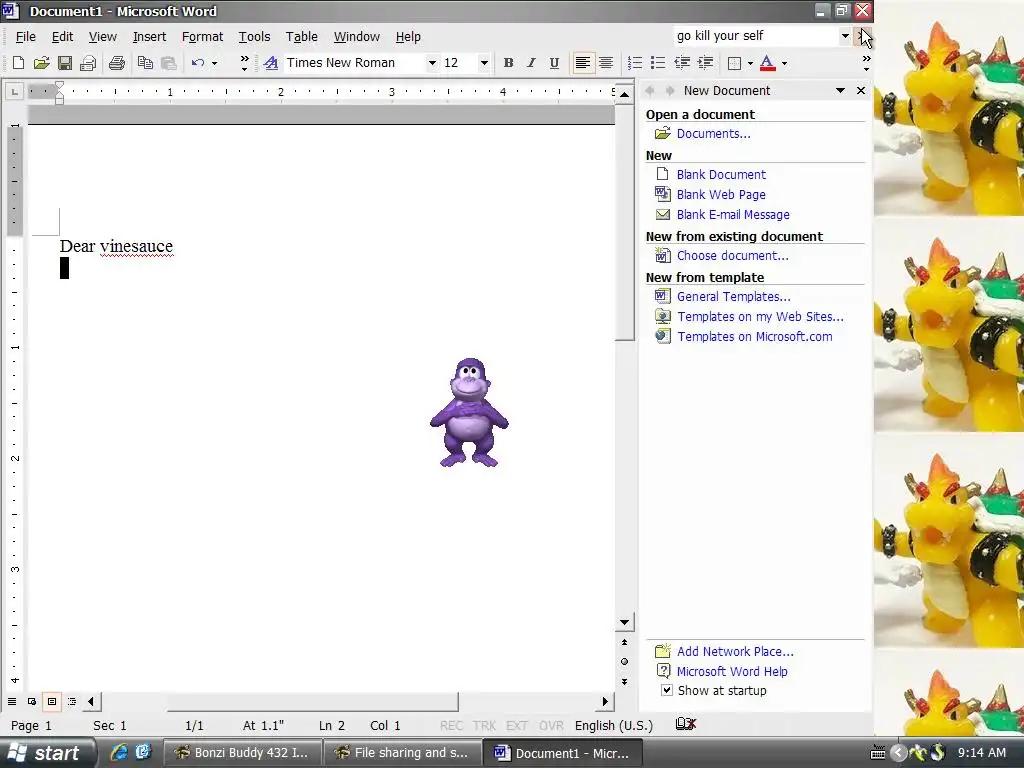Click Blank E-mail Message link
Viewport: 1024px width, 768px height.
click(733, 214)
